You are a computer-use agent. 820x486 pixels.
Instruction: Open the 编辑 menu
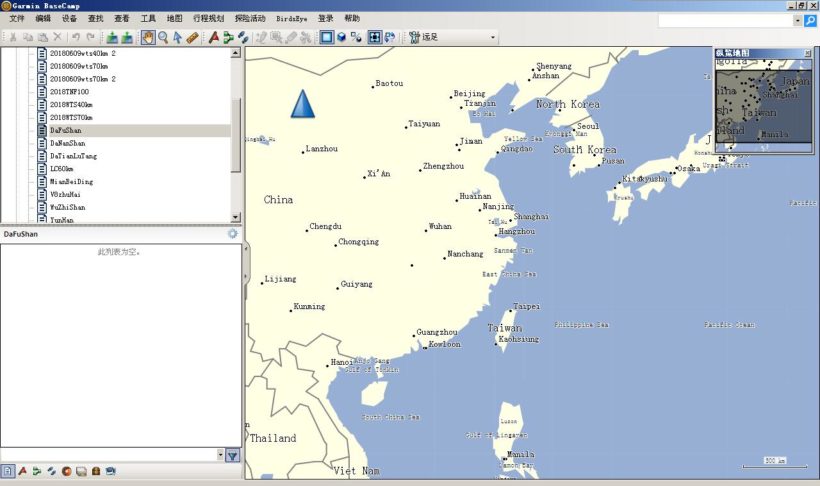(43, 18)
